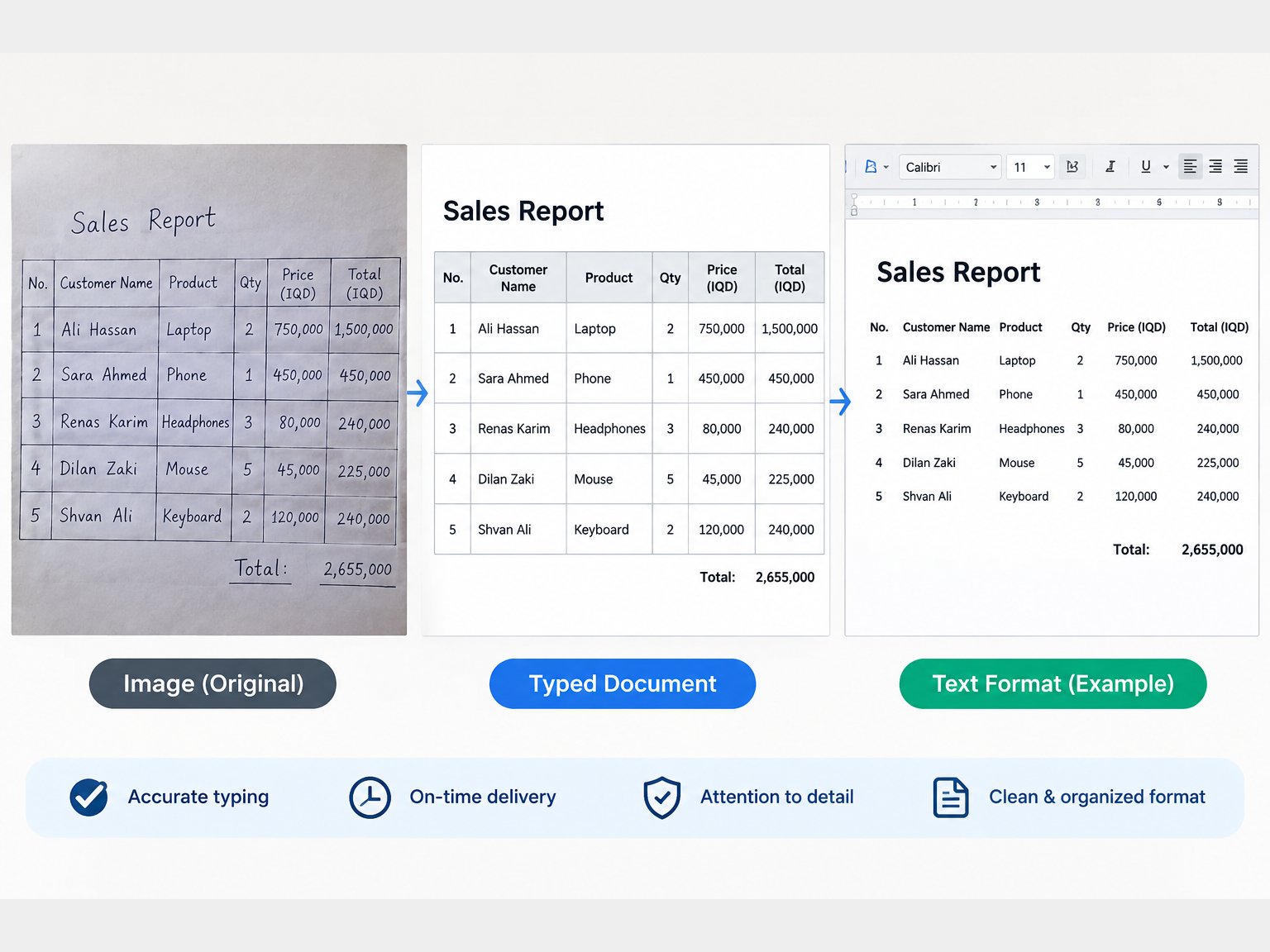Click "Dilan Zaki" in the right borderless table
The height and width of the screenshot is (952, 1270).
tap(929, 463)
